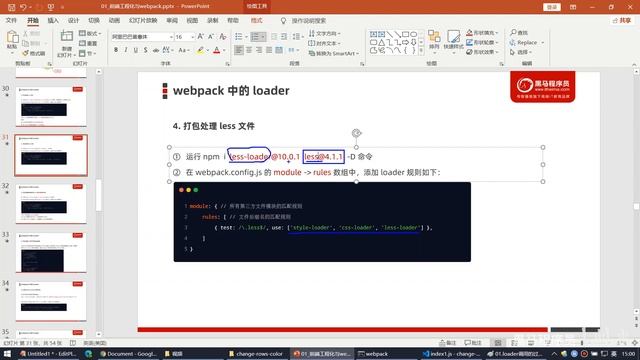Click the 共享 Share button
The height and width of the screenshot is (360, 640).
tap(622, 20)
